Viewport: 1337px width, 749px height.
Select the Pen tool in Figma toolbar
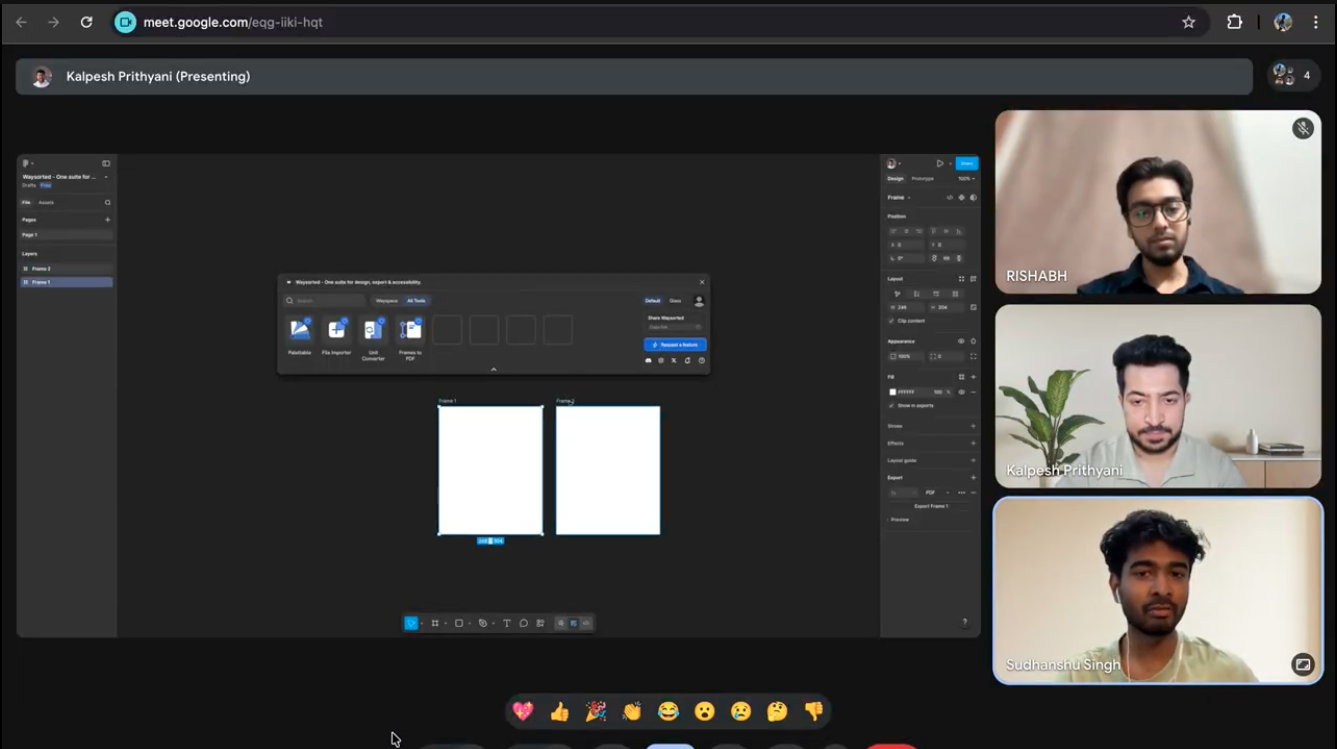click(483, 623)
